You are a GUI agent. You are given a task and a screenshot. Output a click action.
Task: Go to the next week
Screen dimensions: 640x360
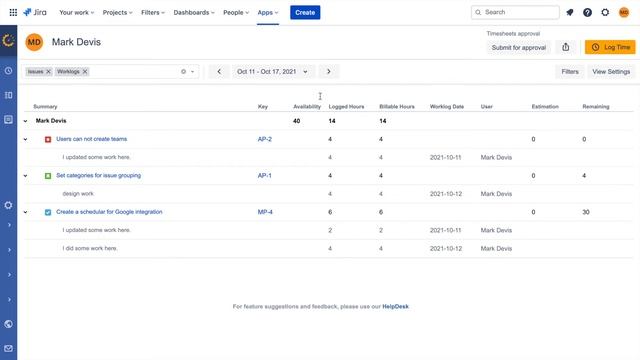point(329,71)
